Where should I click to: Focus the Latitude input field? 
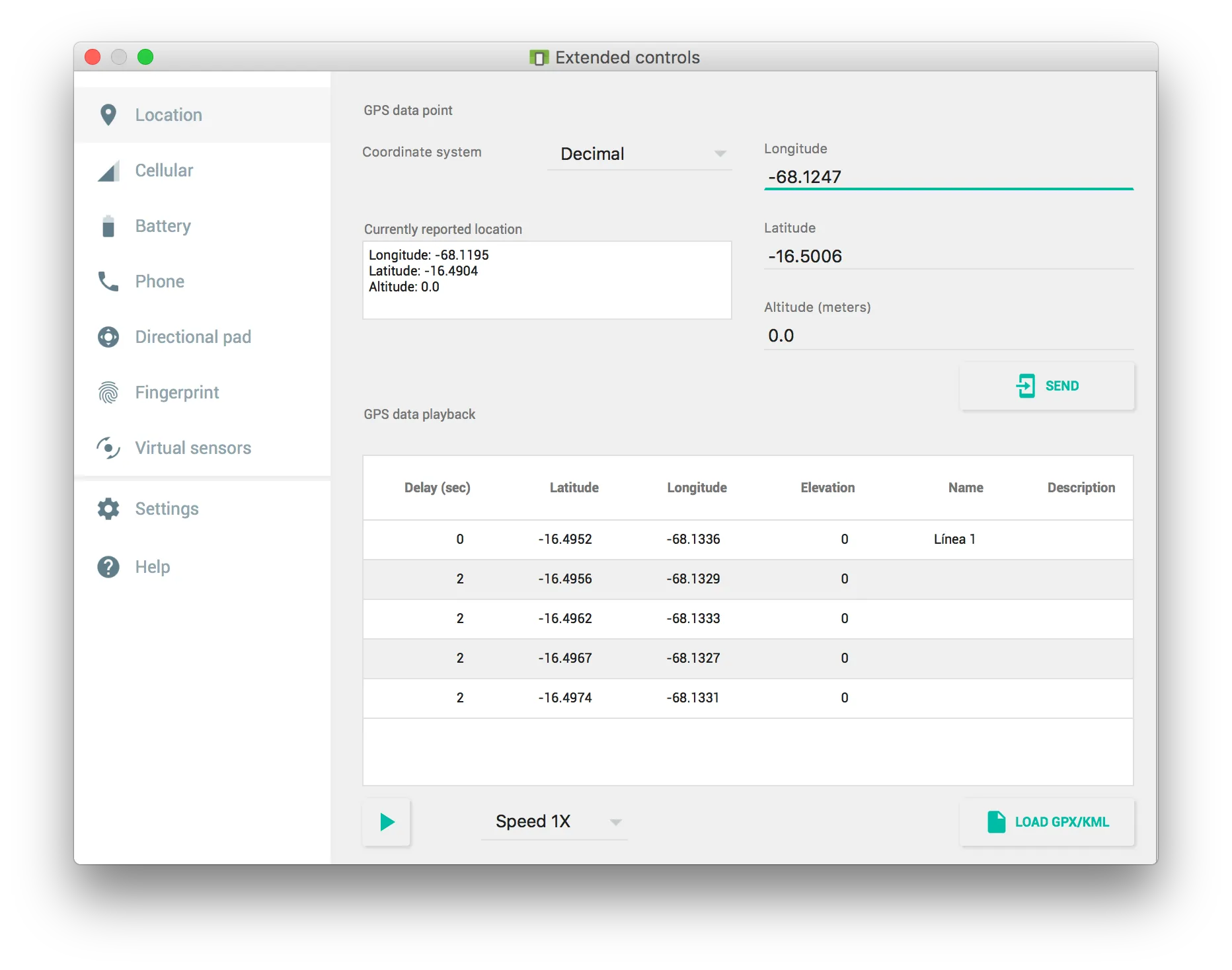tap(948, 256)
